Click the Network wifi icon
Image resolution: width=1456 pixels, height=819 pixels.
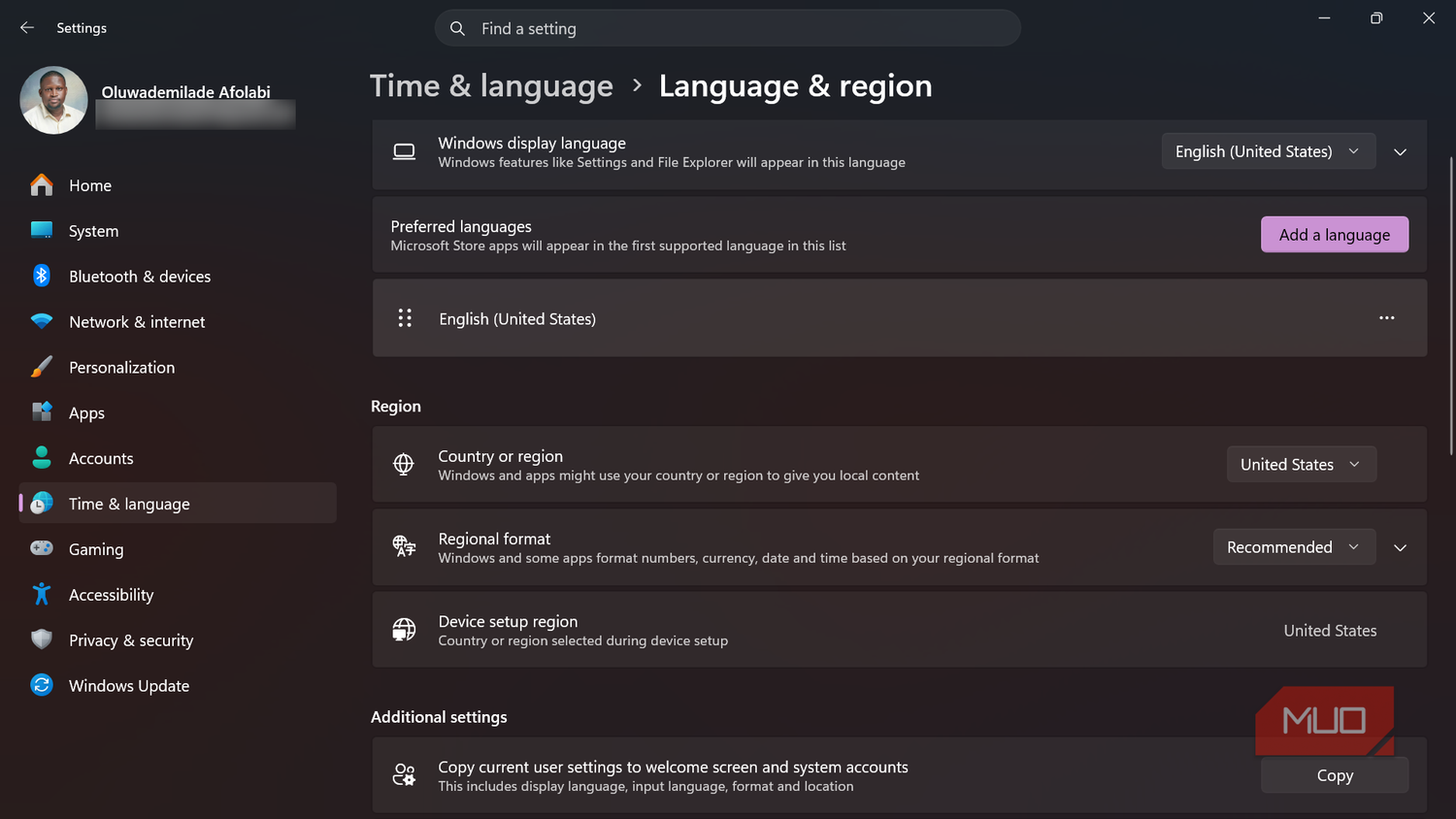tap(42, 321)
